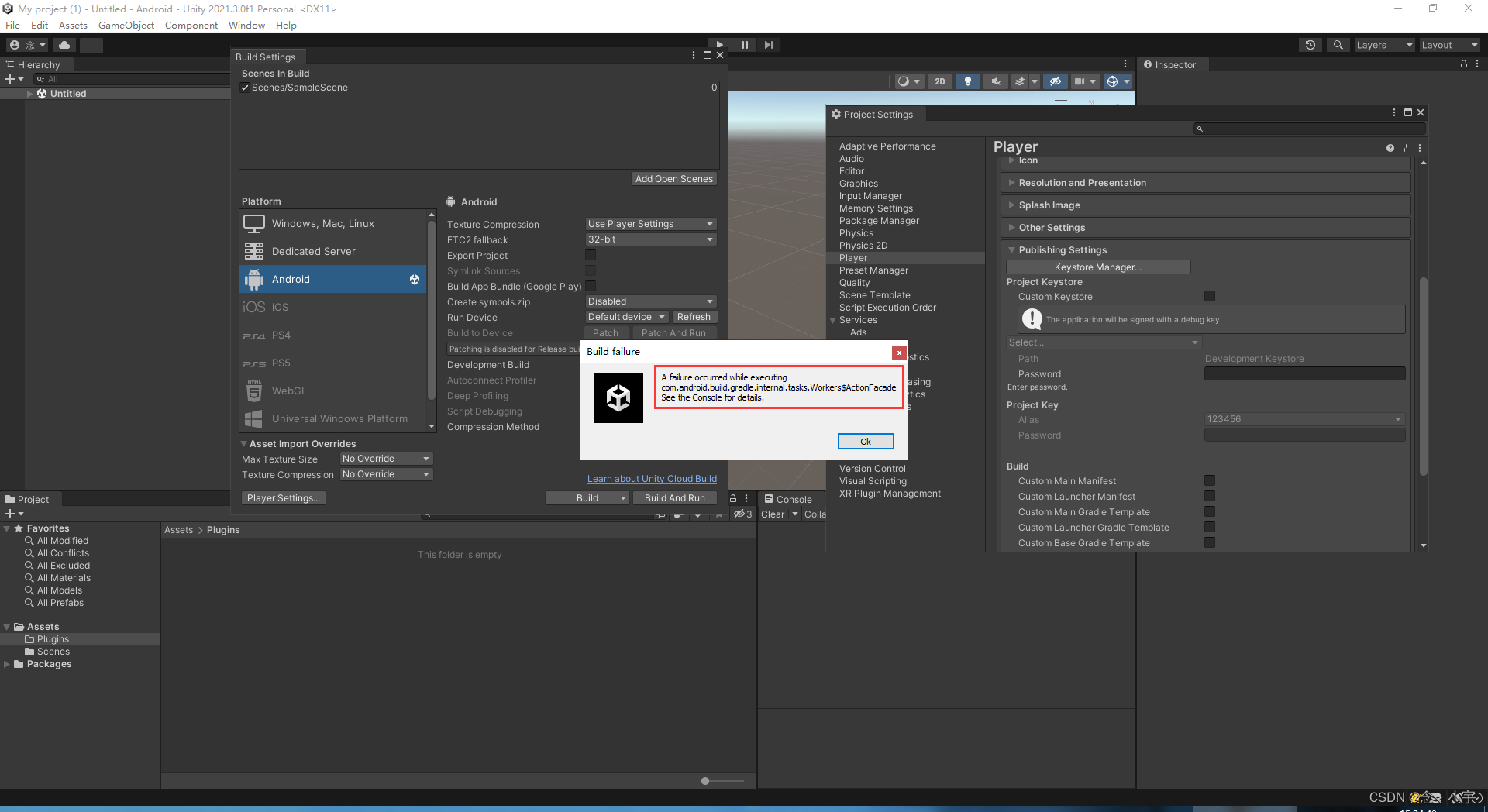
Task: Open the Gizmos dropdown arrow
Action: click(1127, 81)
